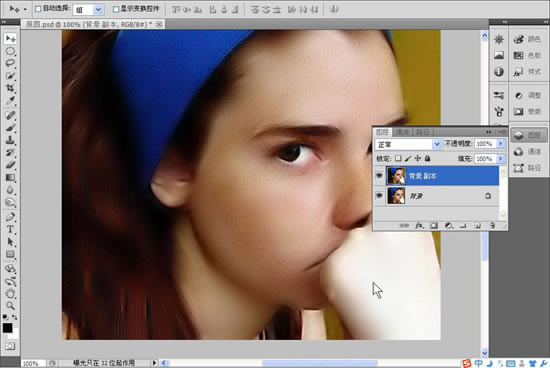Image resolution: width=550 pixels, height=368 pixels.
Task: Select the Healing Brush tool
Action: [10, 115]
